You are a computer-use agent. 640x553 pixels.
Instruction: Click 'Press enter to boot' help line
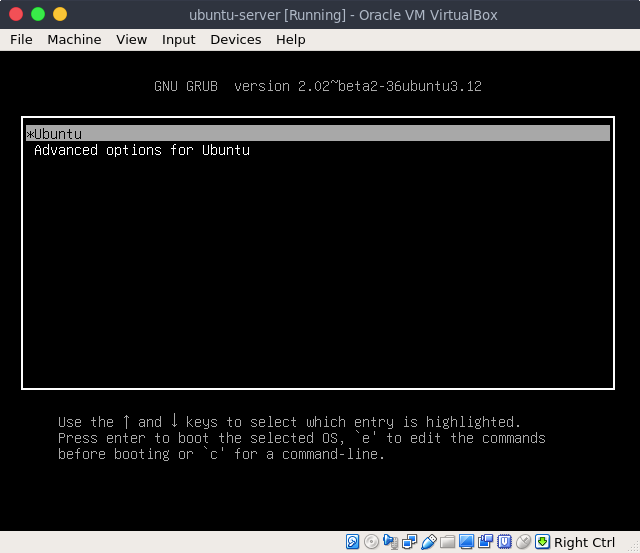tap(302, 438)
